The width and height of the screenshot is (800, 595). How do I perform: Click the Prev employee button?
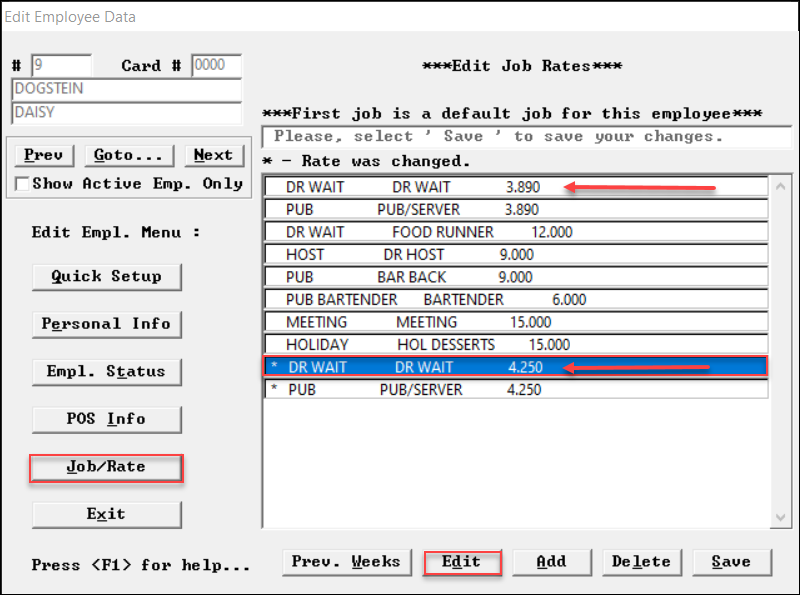pyautogui.click(x=44, y=155)
